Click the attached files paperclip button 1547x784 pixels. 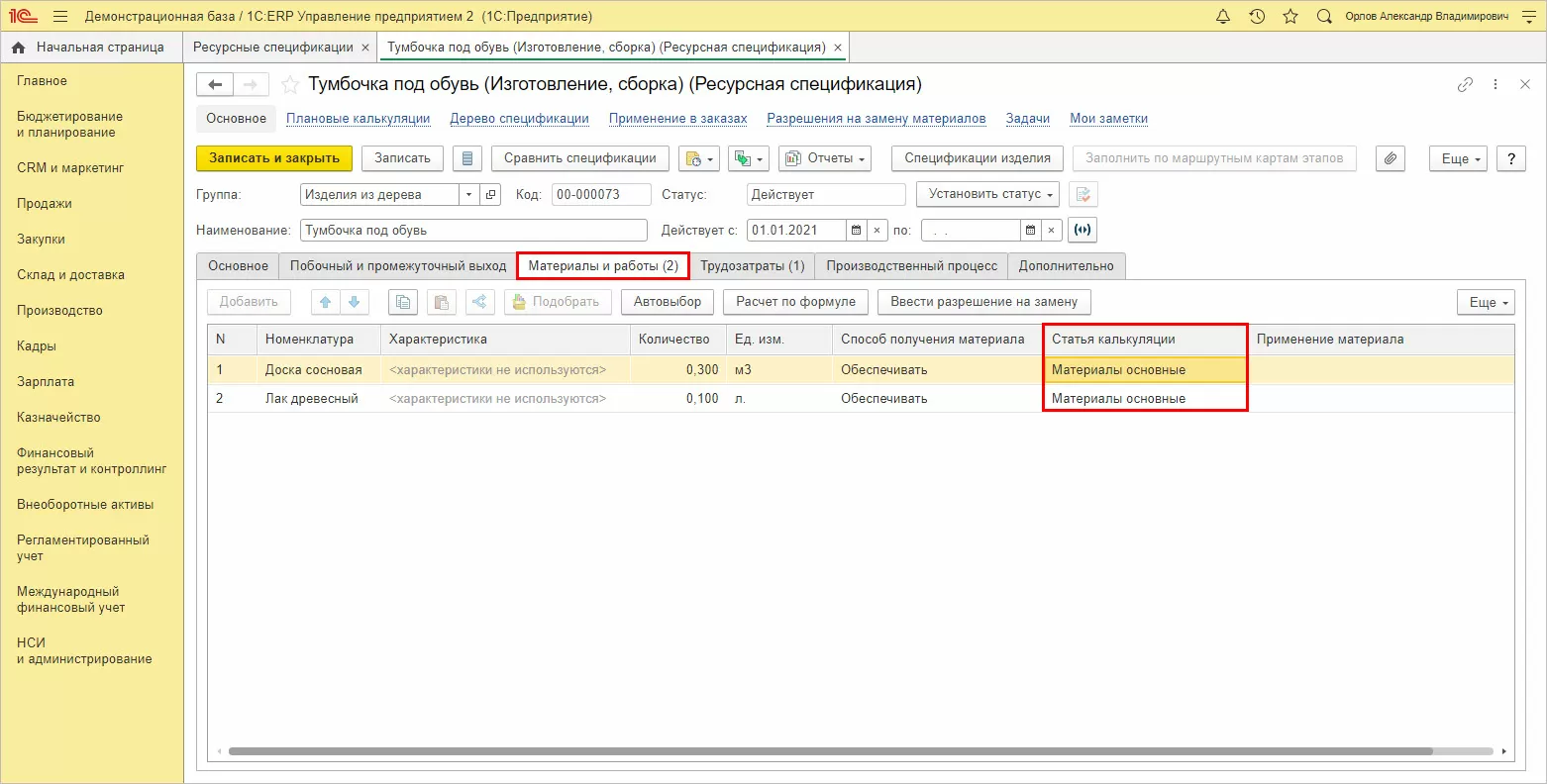tap(1391, 158)
